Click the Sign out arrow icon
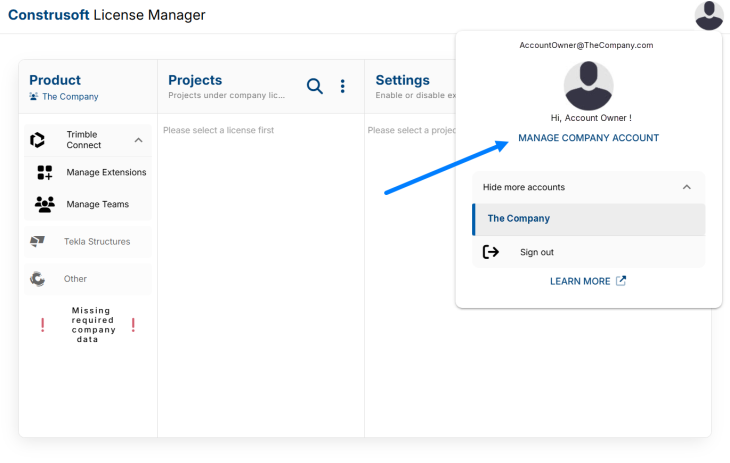This screenshot has height=463, width=730. tap(491, 252)
